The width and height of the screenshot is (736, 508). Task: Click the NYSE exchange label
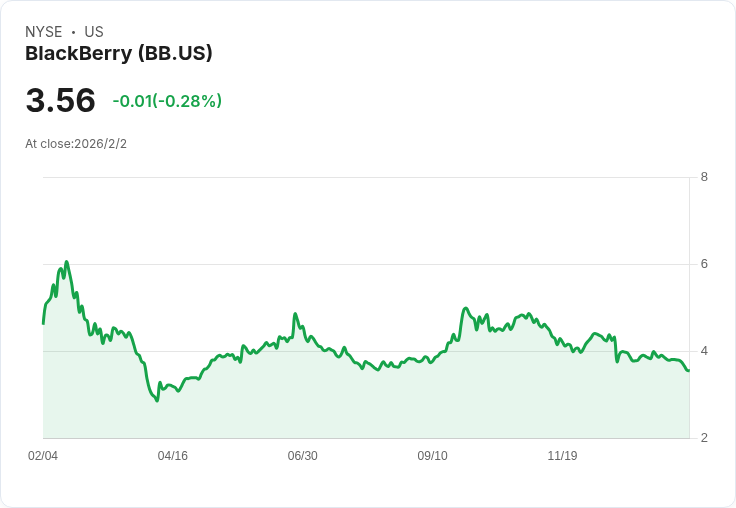(44, 32)
